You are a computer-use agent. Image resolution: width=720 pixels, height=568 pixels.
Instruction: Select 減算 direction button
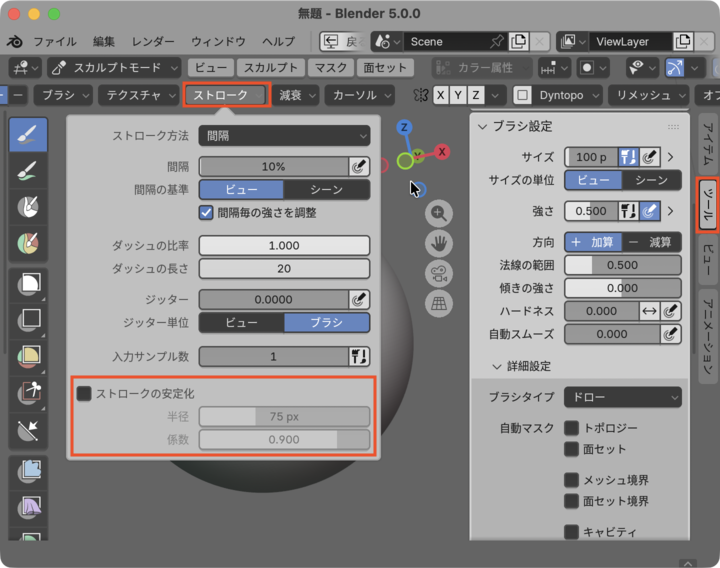651,242
